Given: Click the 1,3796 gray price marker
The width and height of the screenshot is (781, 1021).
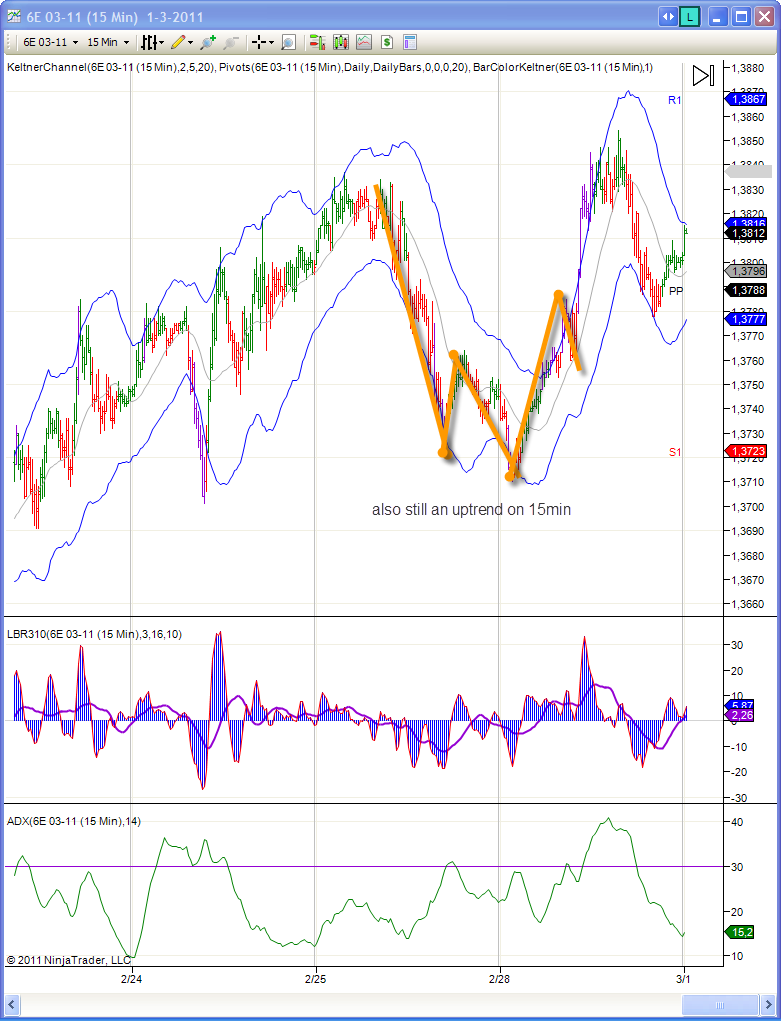Looking at the screenshot, I should coord(746,271).
